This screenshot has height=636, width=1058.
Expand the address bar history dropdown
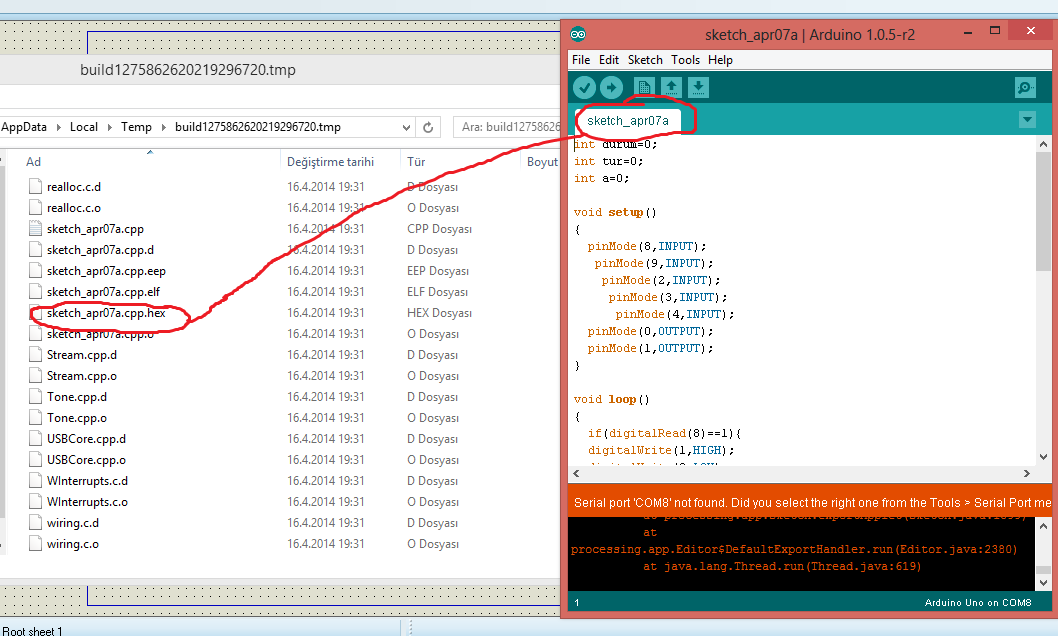tap(405, 127)
